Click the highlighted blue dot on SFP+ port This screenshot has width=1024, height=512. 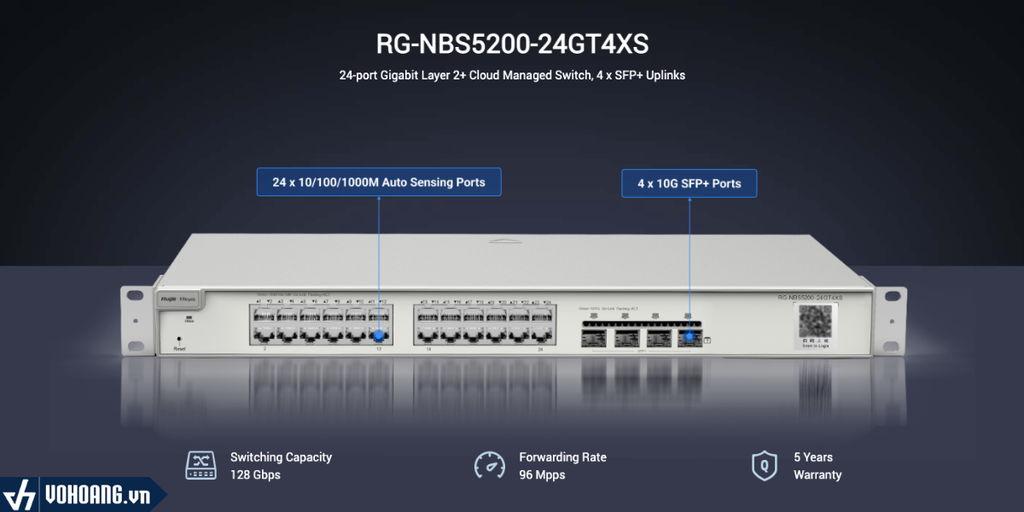(x=690, y=338)
